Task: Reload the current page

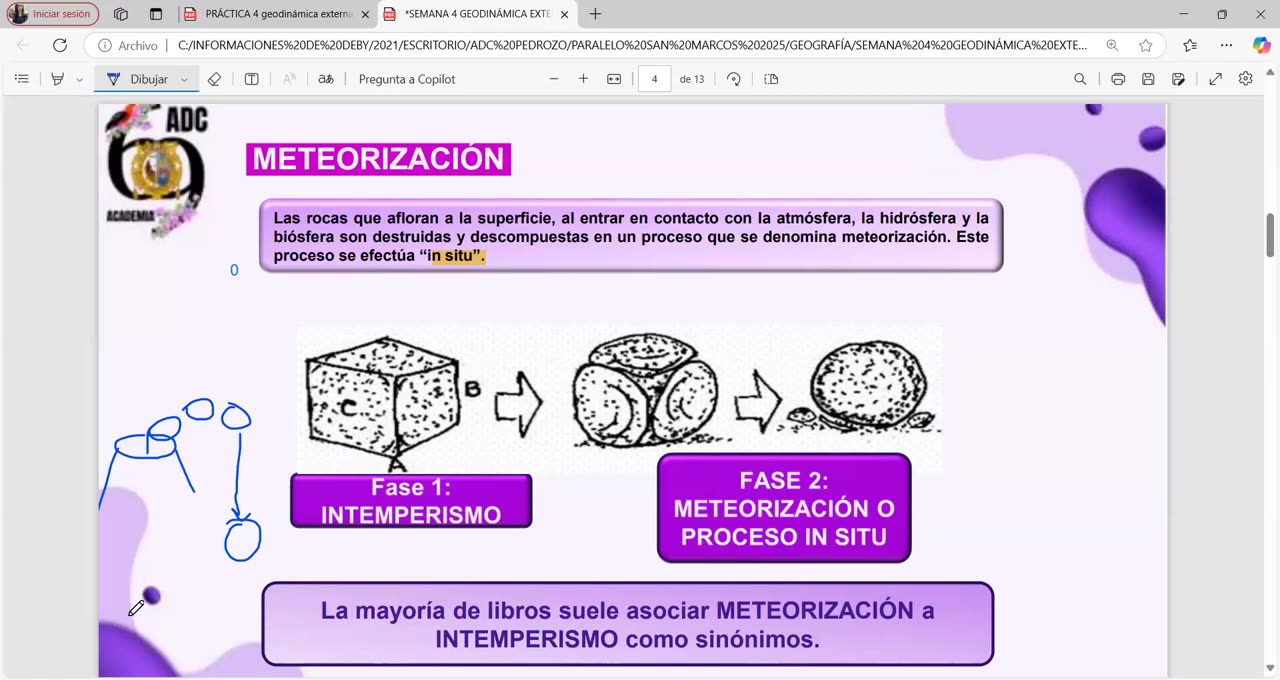Action: tap(60, 45)
